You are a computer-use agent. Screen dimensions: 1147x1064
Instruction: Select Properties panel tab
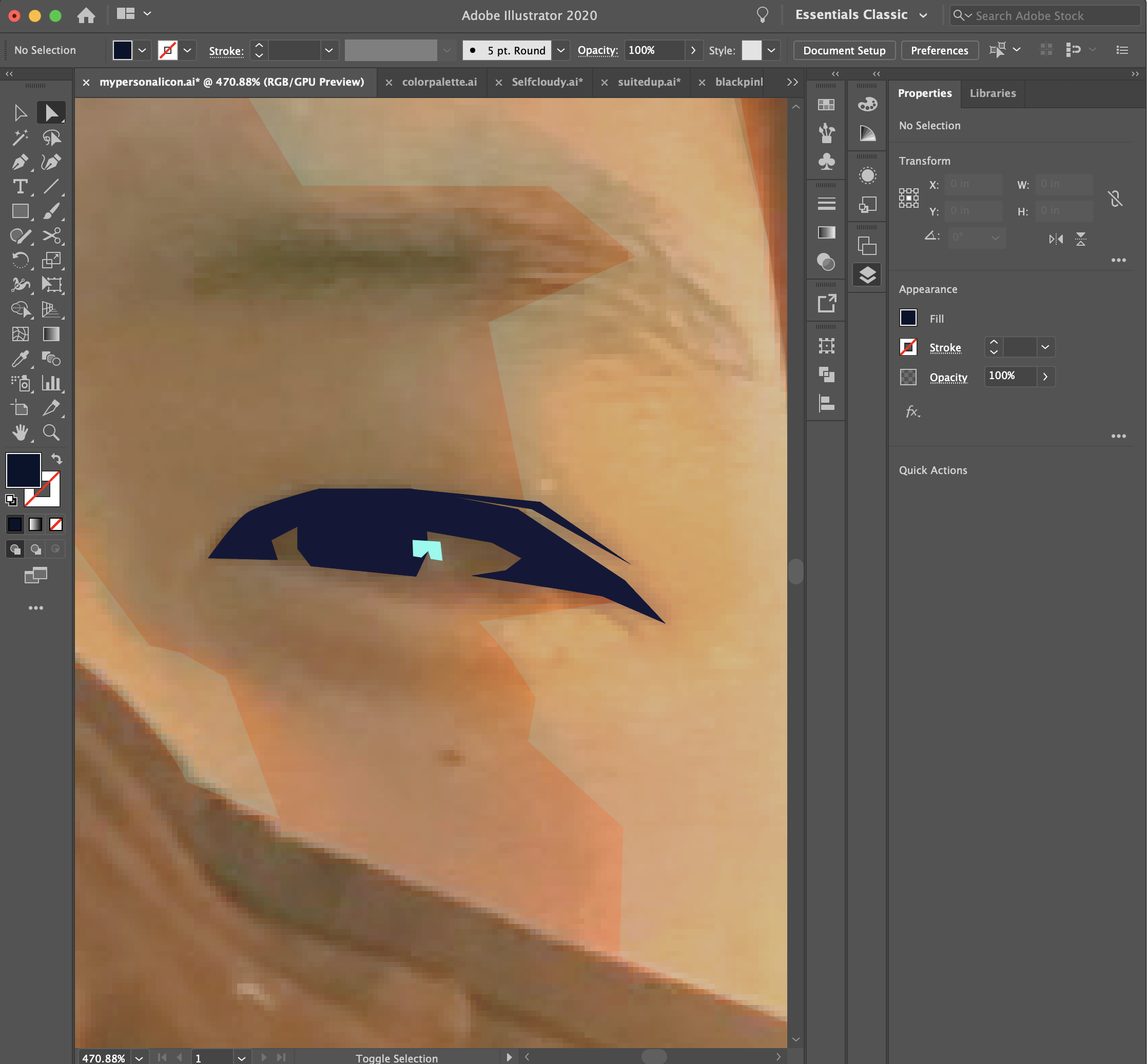pos(925,93)
